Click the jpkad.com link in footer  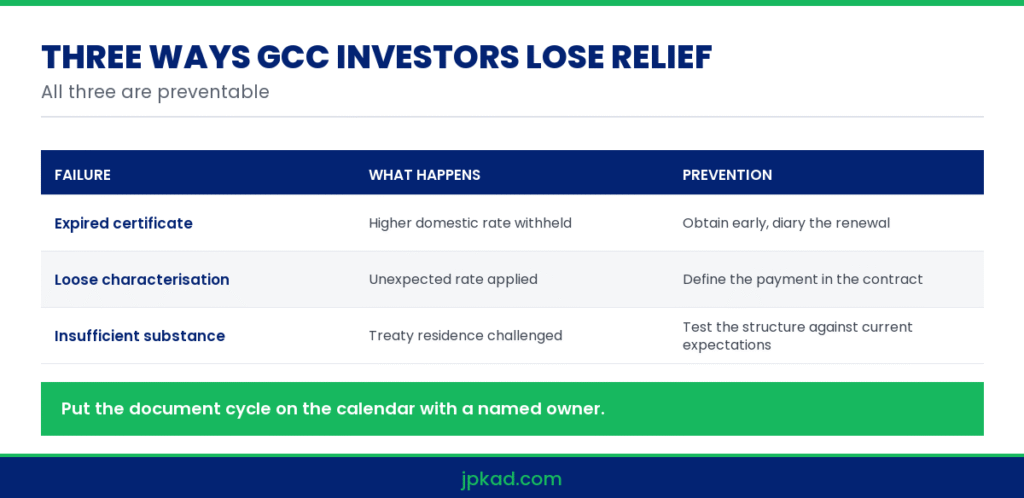click(x=511, y=479)
